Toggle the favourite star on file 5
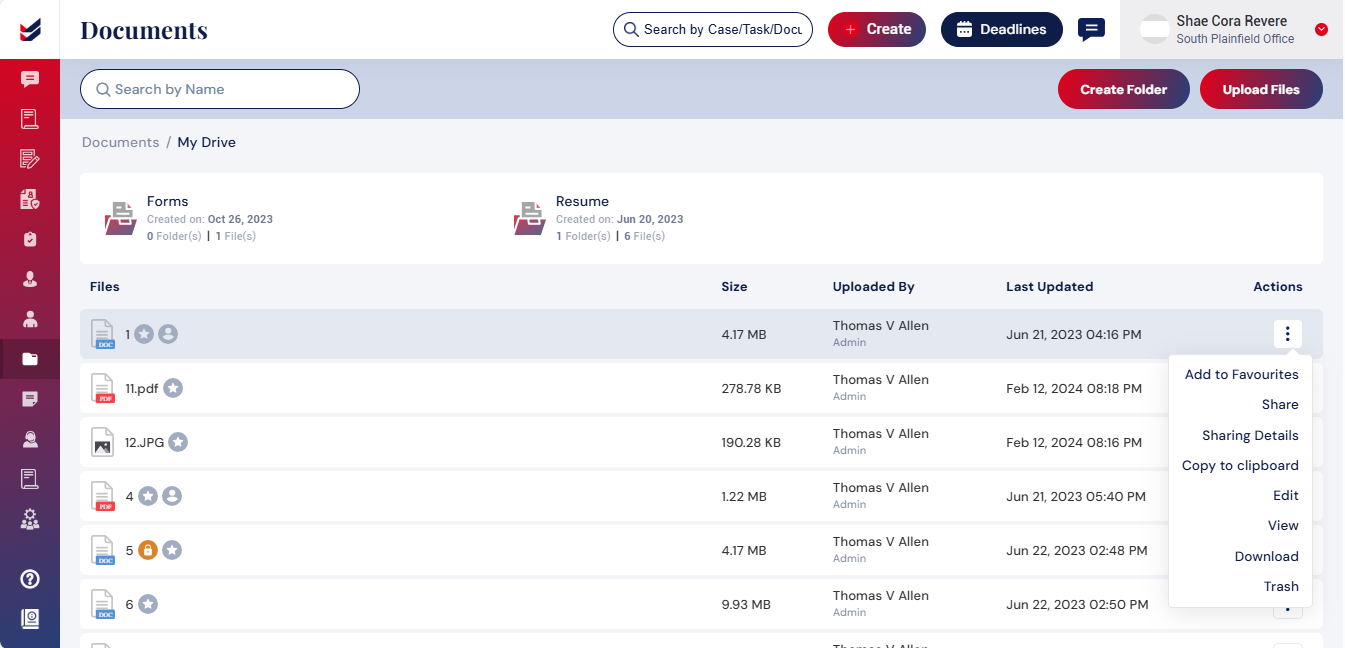Viewport: 1345px width, 648px height. [x=172, y=550]
